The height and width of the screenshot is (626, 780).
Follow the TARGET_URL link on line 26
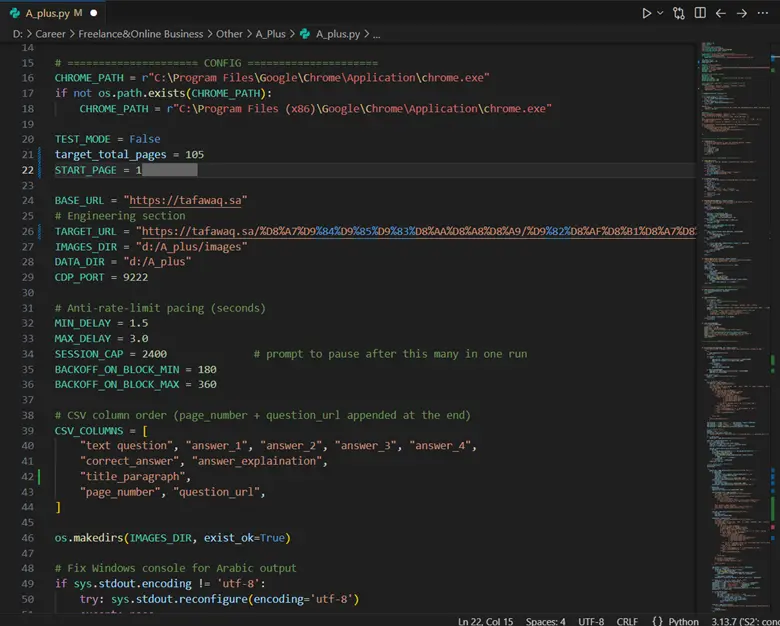click(x=419, y=231)
